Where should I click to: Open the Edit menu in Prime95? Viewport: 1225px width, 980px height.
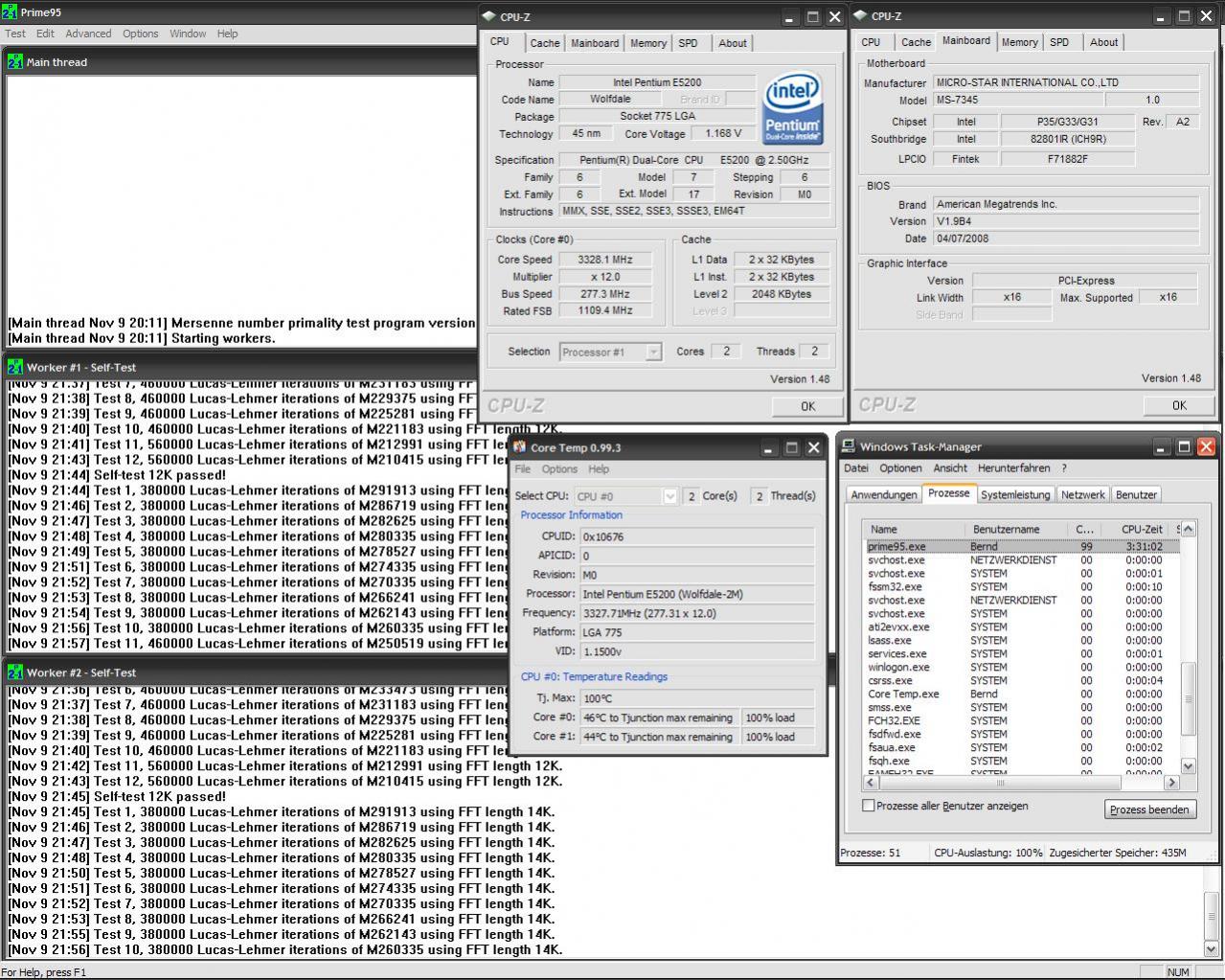point(45,34)
